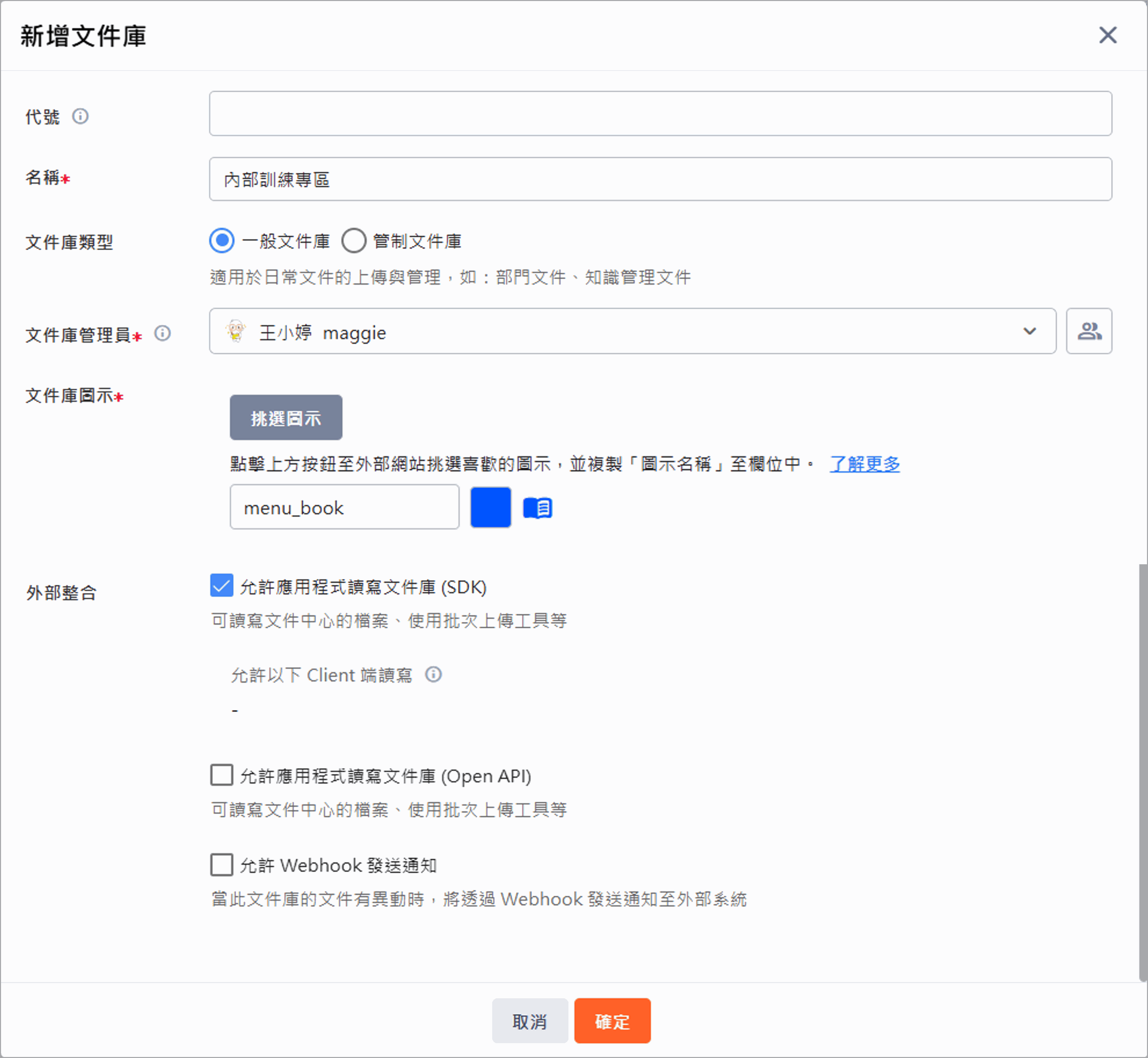Click the info icon beside 文件庫管理員
This screenshot has width=1148, height=1058.
tap(163, 333)
